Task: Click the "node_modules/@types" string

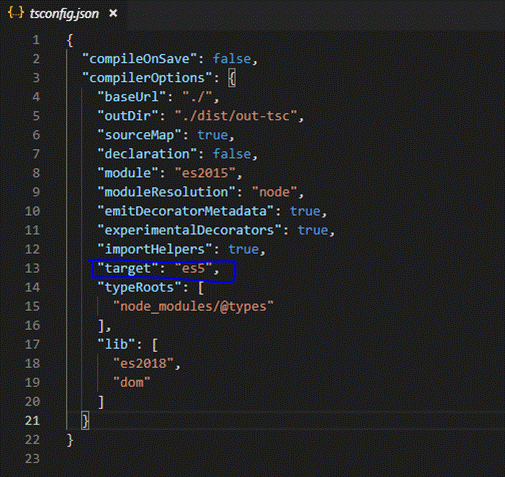Action: (193, 307)
